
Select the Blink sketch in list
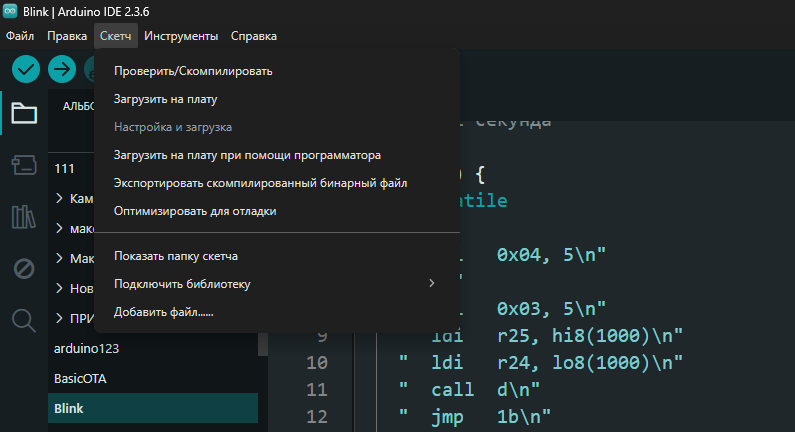tap(70, 409)
